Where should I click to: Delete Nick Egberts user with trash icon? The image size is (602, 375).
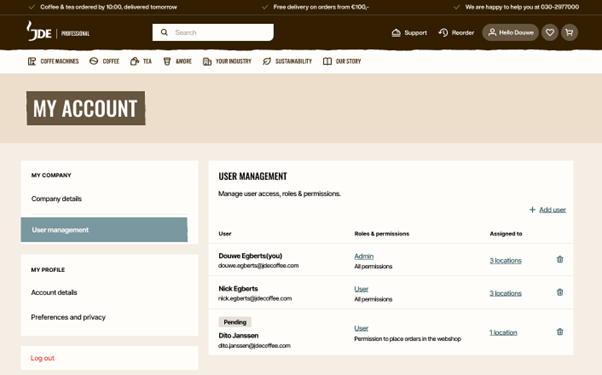[560, 292]
